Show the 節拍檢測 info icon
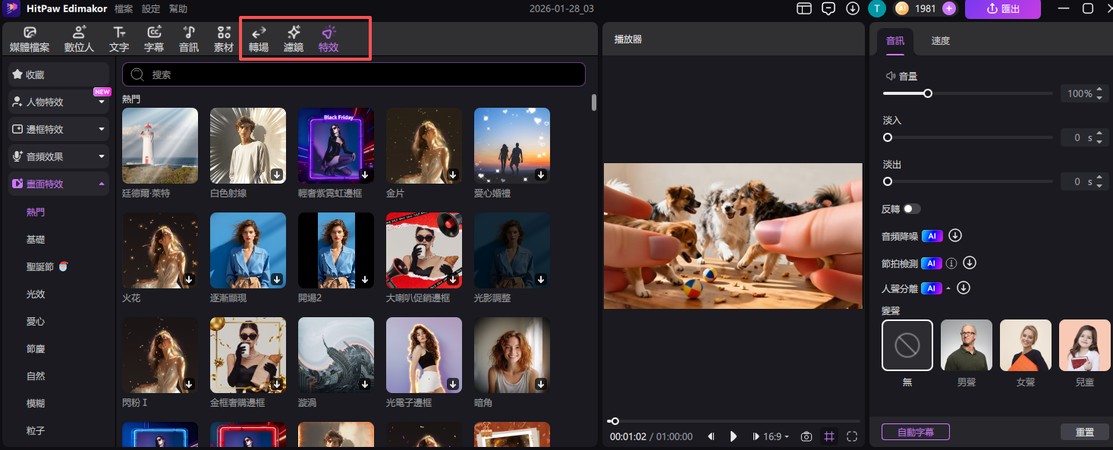The width and height of the screenshot is (1113, 450). pyautogui.click(x=951, y=263)
